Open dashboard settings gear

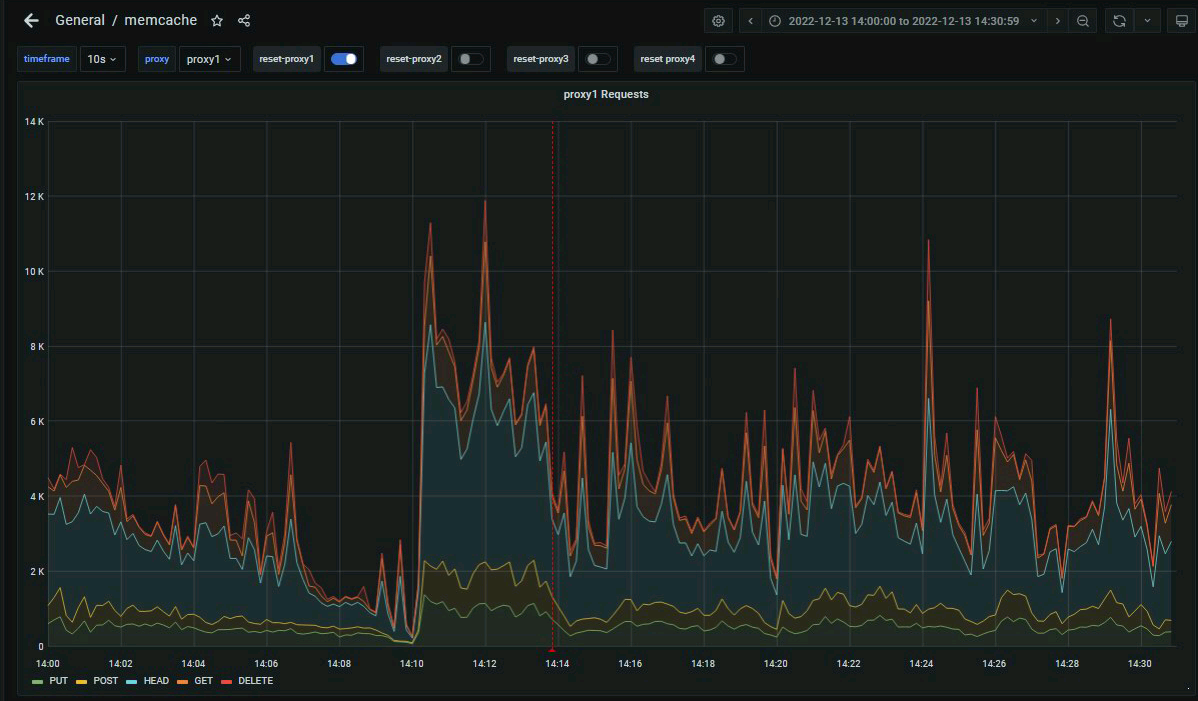pyautogui.click(x=718, y=21)
